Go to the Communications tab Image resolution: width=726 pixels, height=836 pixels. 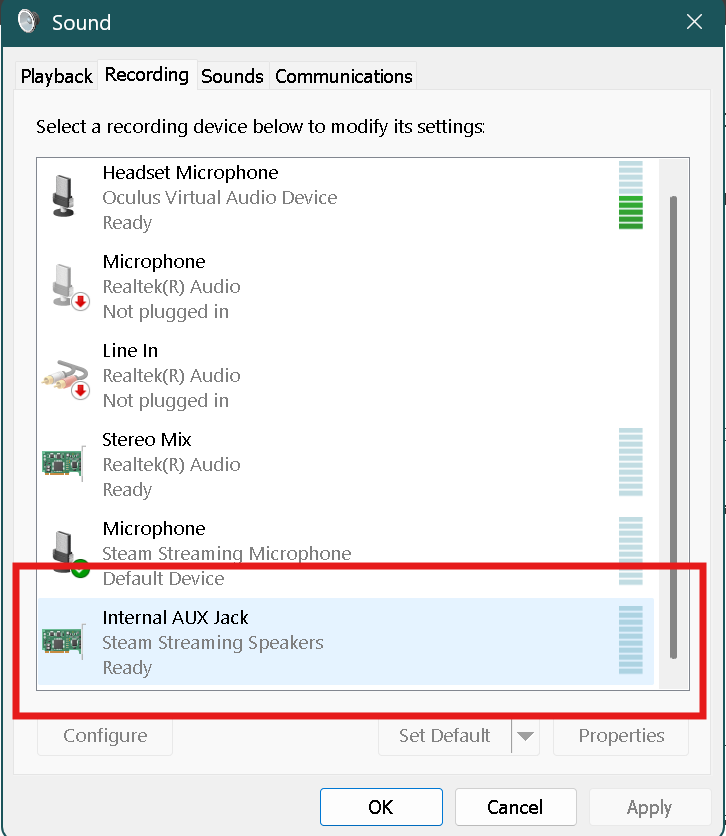click(x=344, y=76)
